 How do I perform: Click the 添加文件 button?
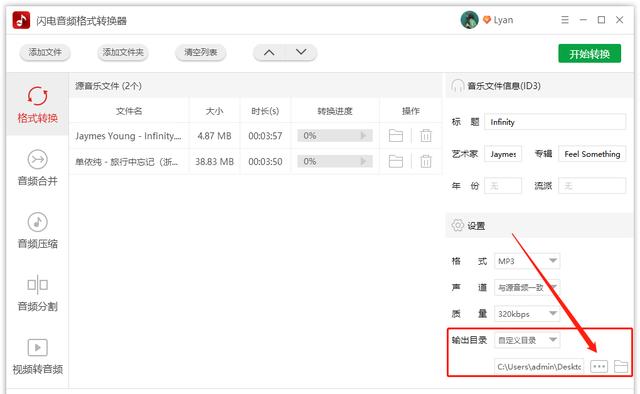click(45, 52)
